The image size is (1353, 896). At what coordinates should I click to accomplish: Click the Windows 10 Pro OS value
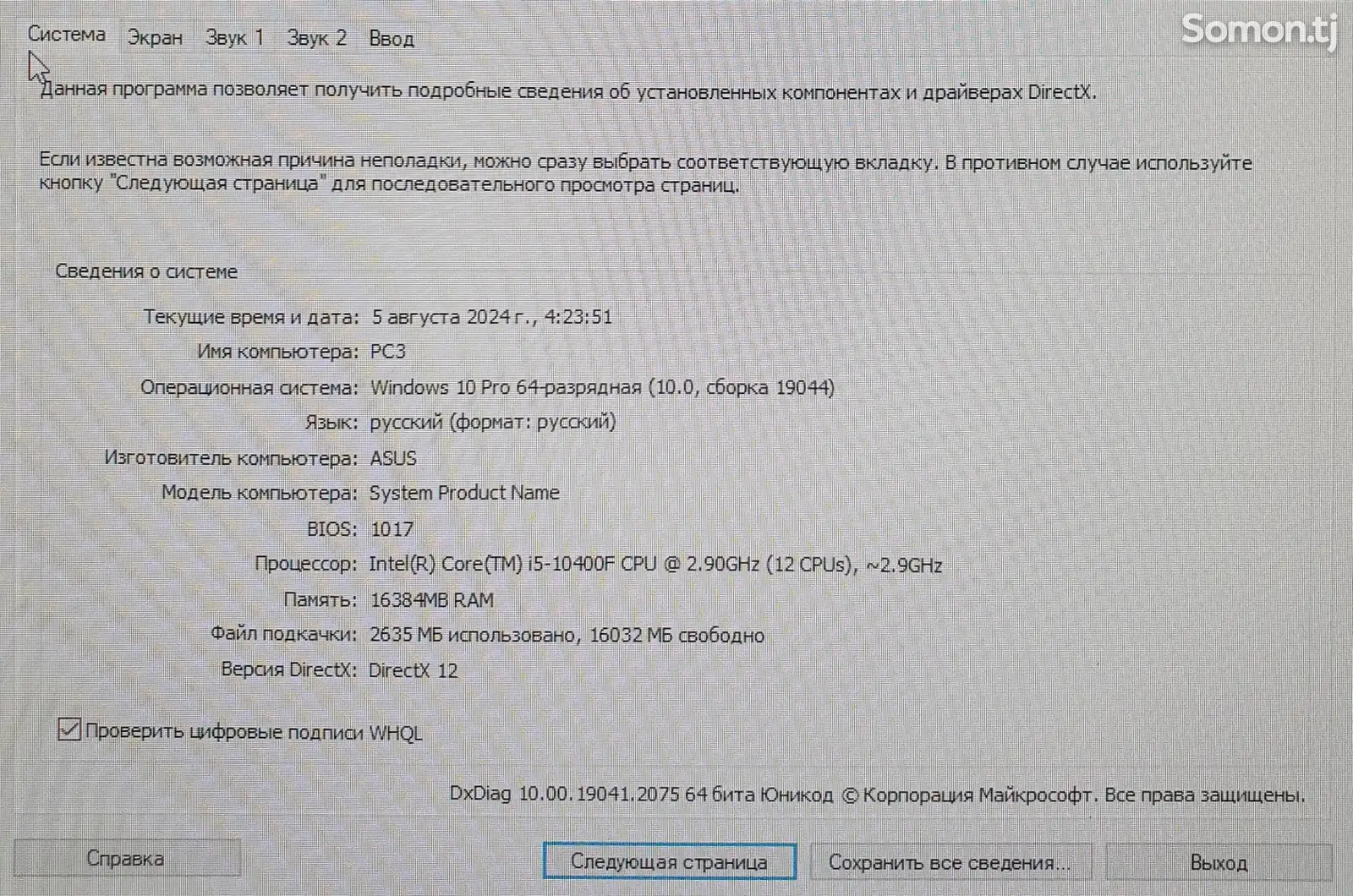coord(602,387)
